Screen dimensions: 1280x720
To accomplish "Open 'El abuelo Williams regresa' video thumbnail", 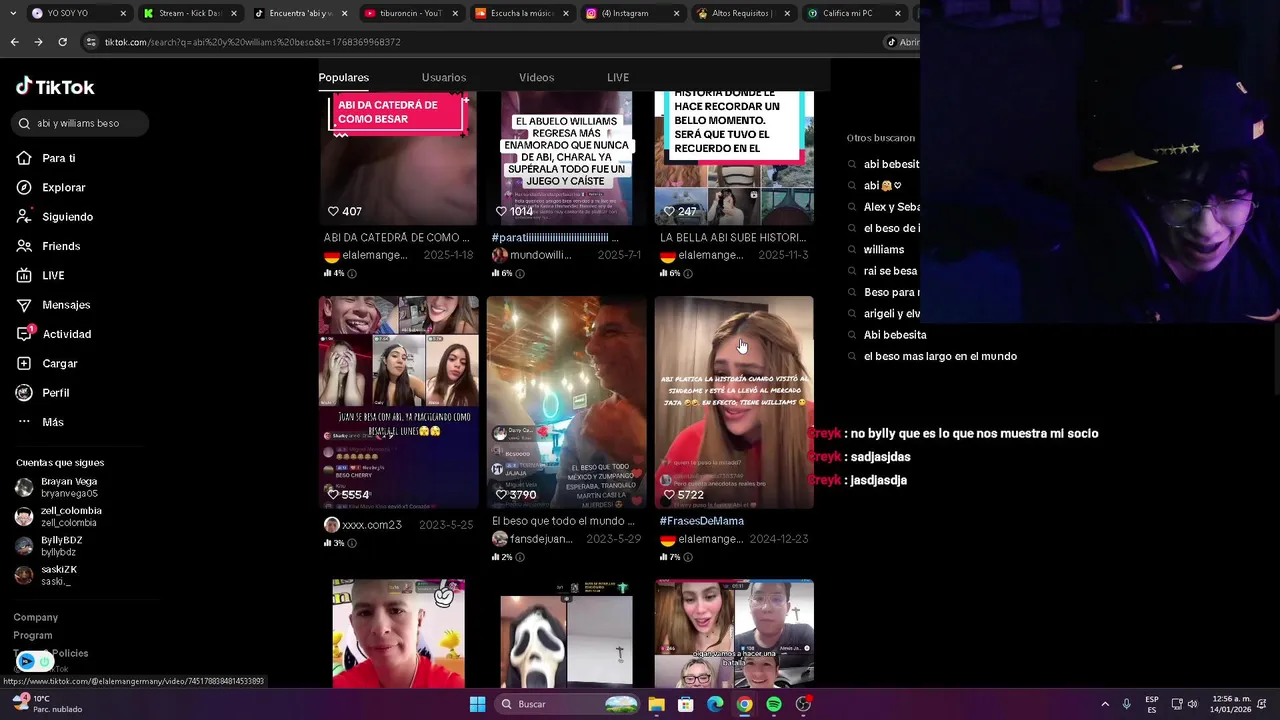I will (566, 158).
